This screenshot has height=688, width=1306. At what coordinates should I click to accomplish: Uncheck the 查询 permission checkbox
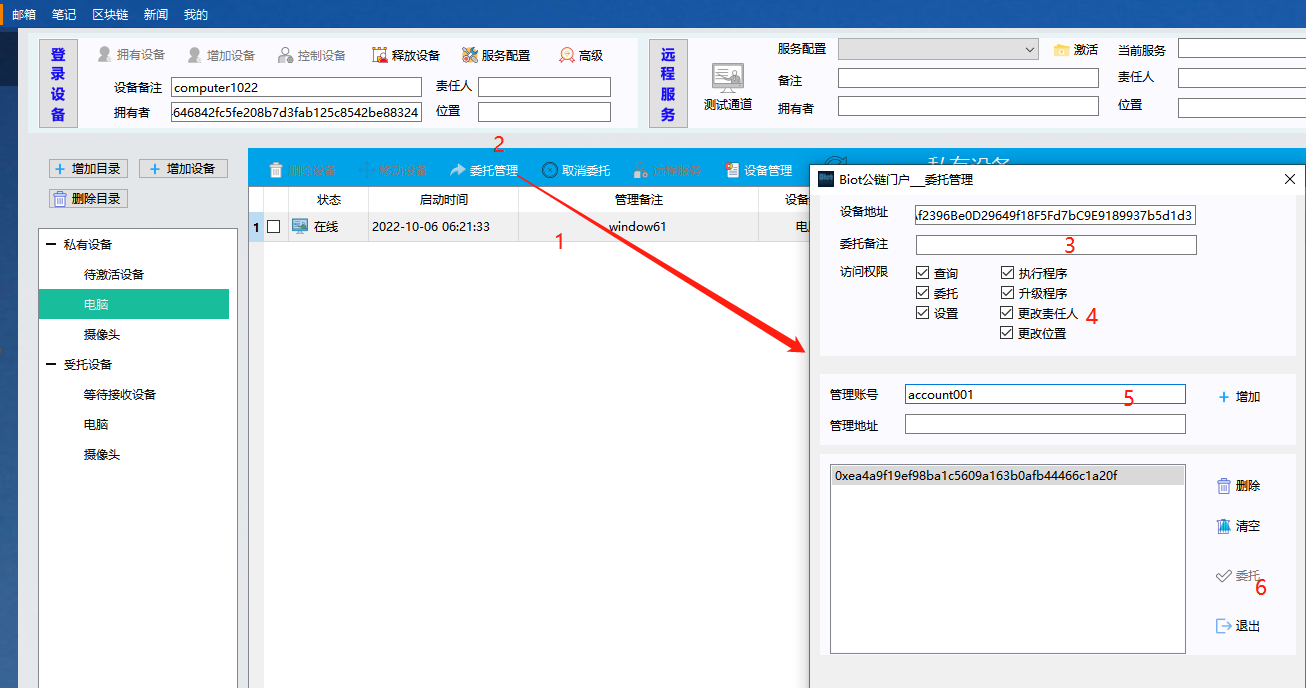click(923, 273)
